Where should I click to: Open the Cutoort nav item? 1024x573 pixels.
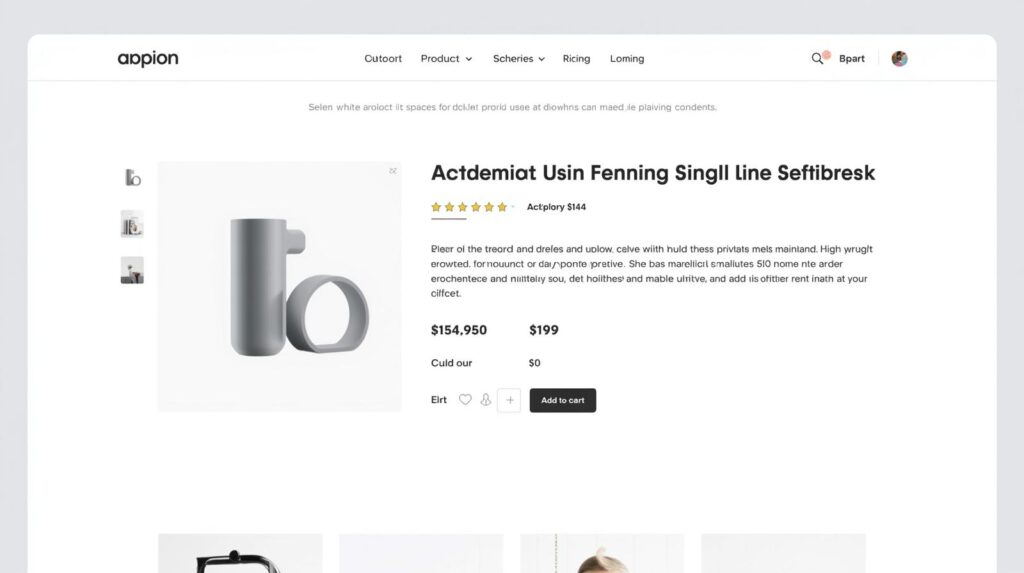coord(383,59)
